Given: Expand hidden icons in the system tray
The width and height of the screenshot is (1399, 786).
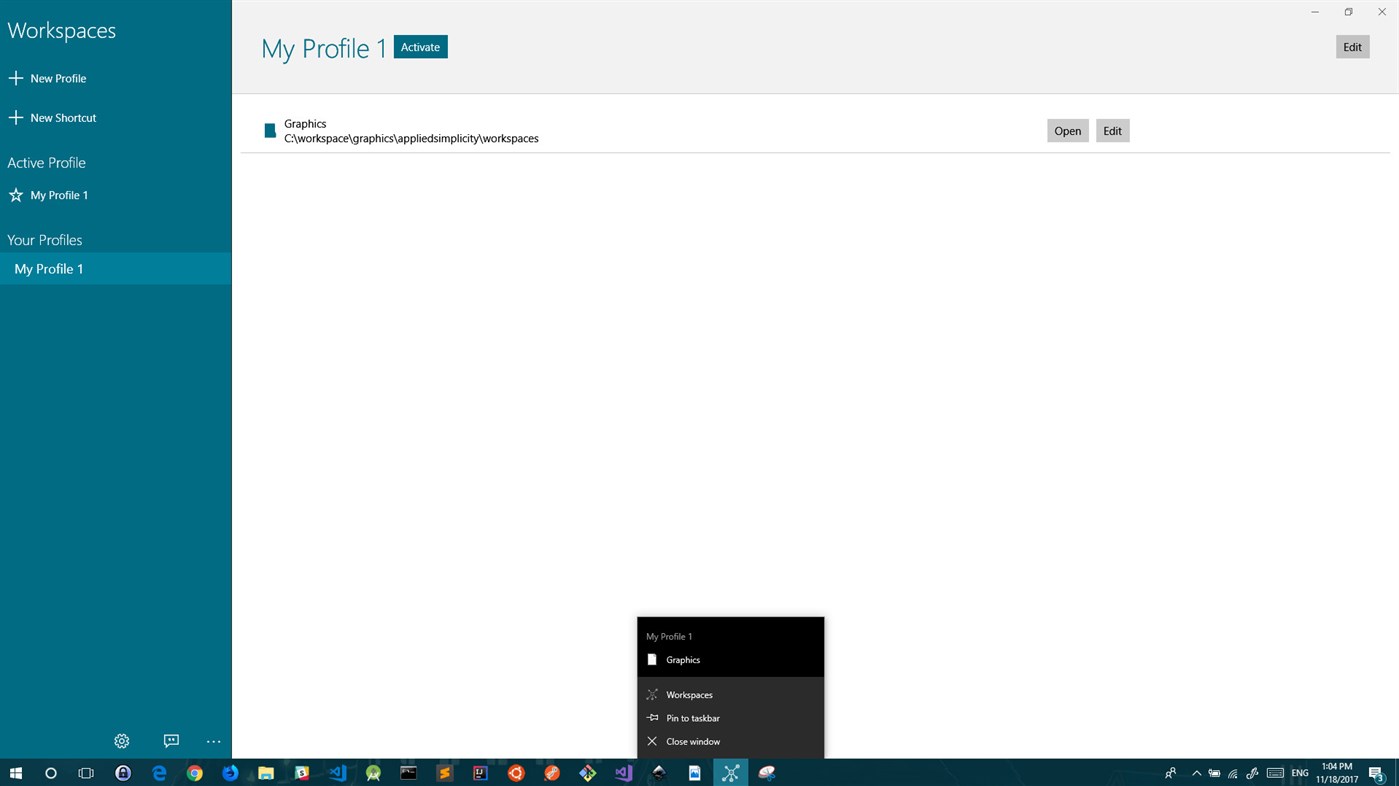Looking at the screenshot, I should click(x=1195, y=772).
